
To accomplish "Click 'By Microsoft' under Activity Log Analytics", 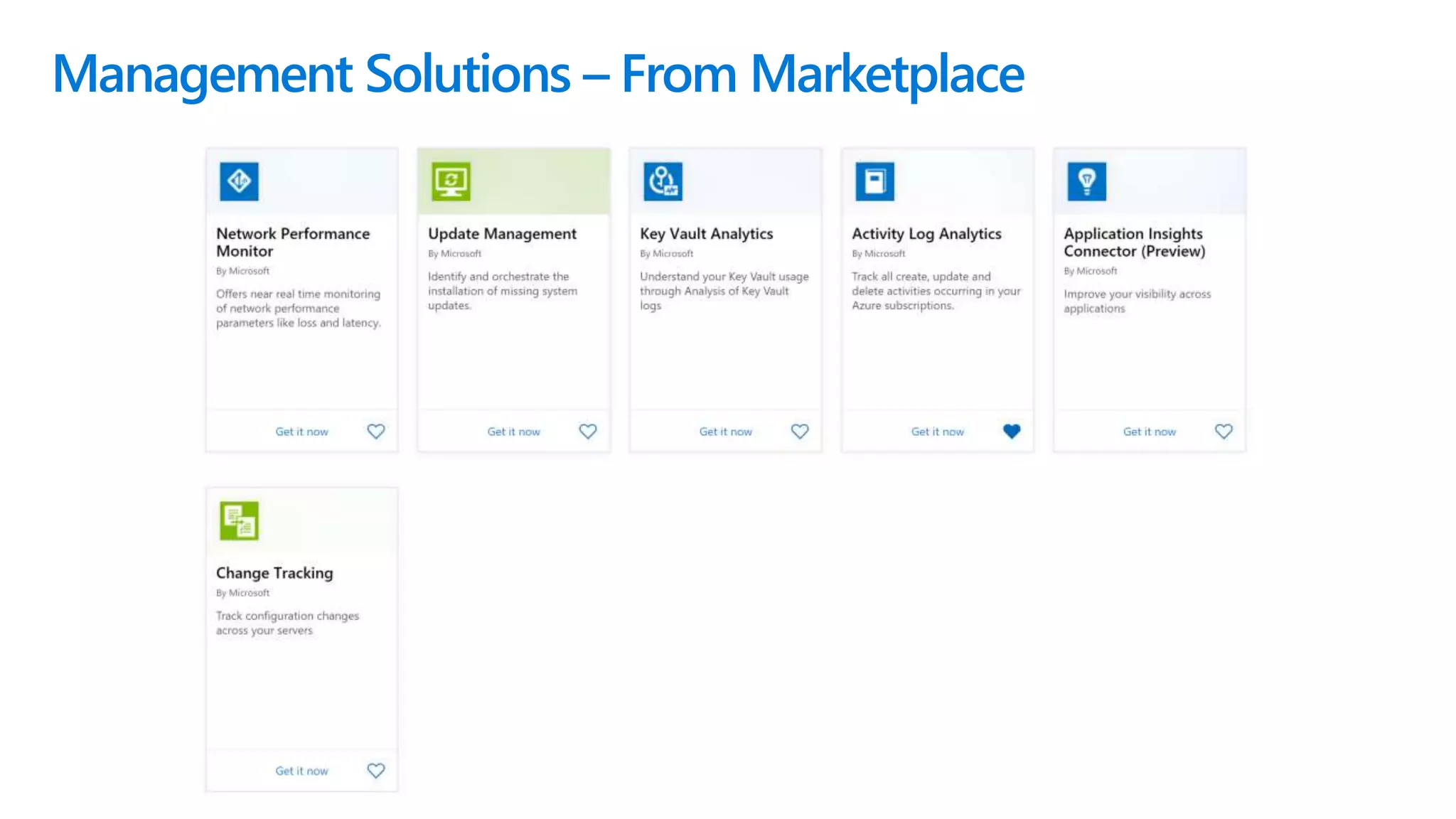I will coord(878,254).
